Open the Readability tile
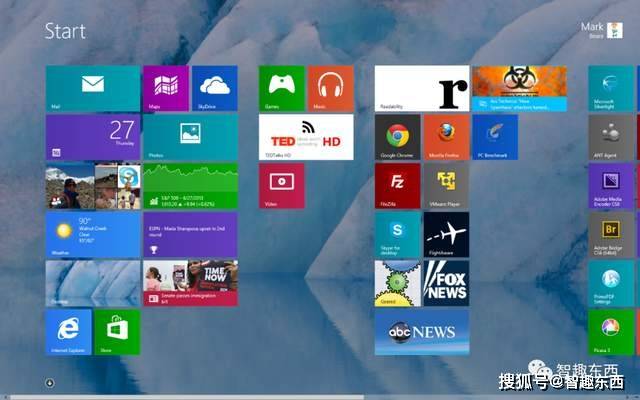640x400 pixels. [x=422, y=88]
